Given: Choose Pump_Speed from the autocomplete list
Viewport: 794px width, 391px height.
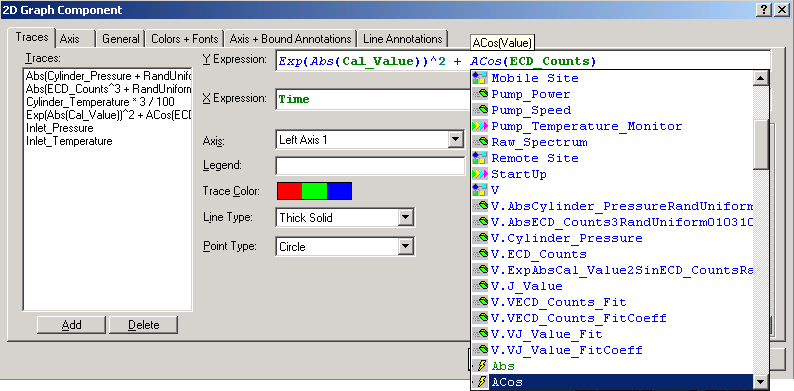Looking at the screenshot, I should (612, 110).
